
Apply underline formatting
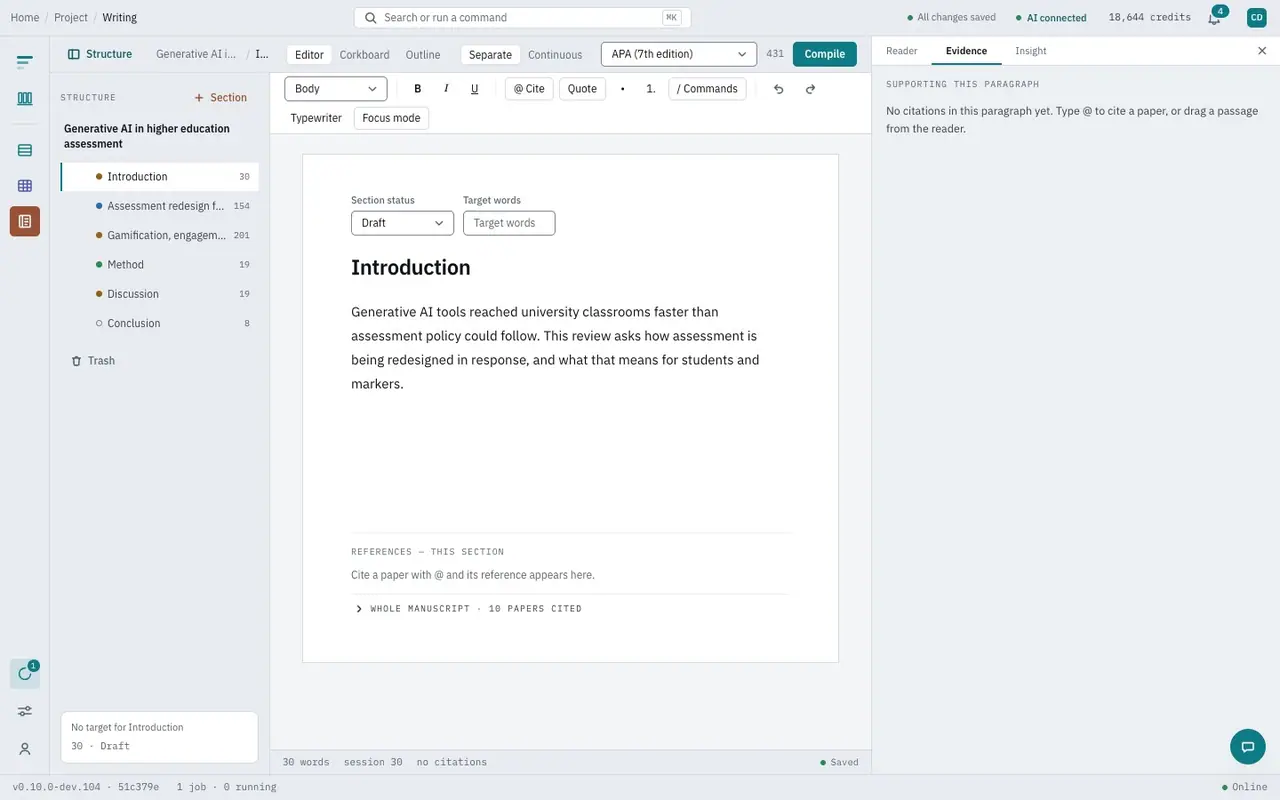tap(474, 89)
